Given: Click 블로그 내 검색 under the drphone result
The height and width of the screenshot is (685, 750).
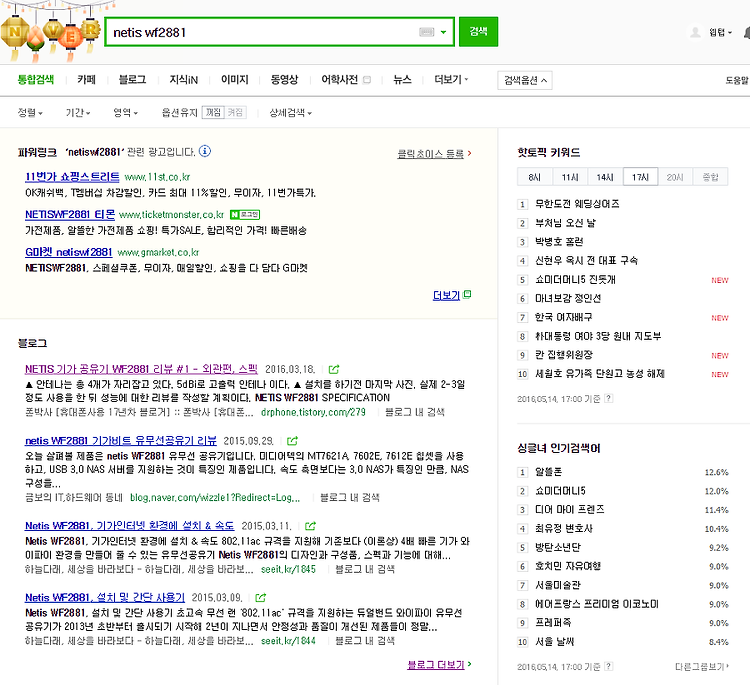Looking at the screenshot, I should click(415, 412).
